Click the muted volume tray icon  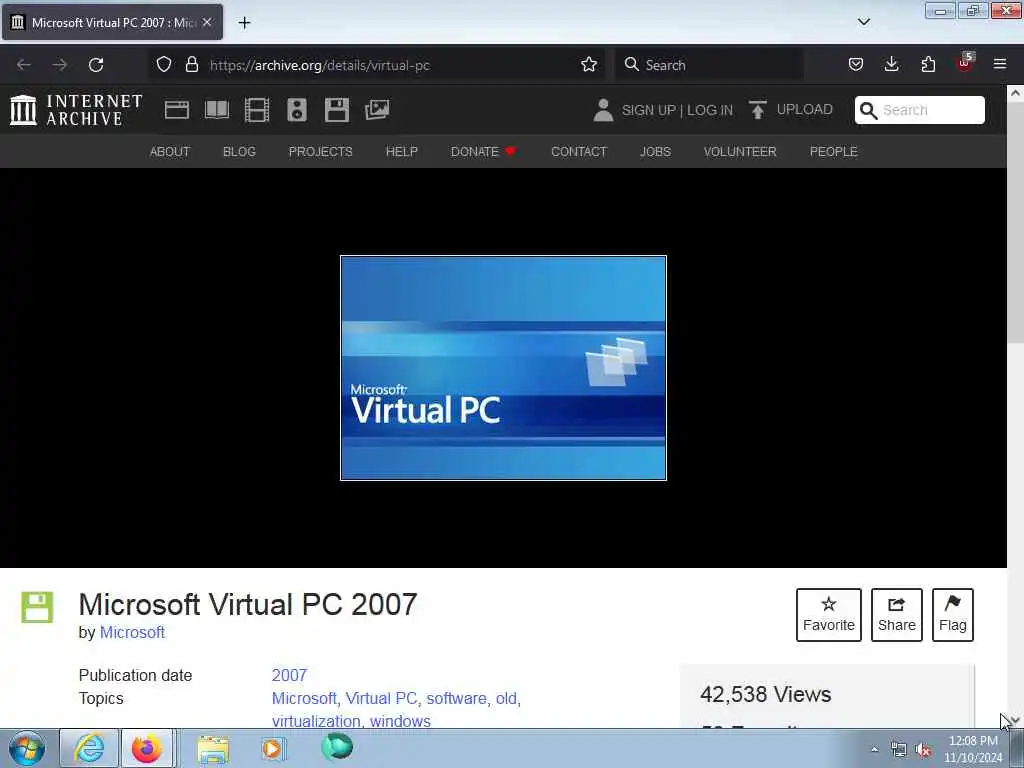923,750
